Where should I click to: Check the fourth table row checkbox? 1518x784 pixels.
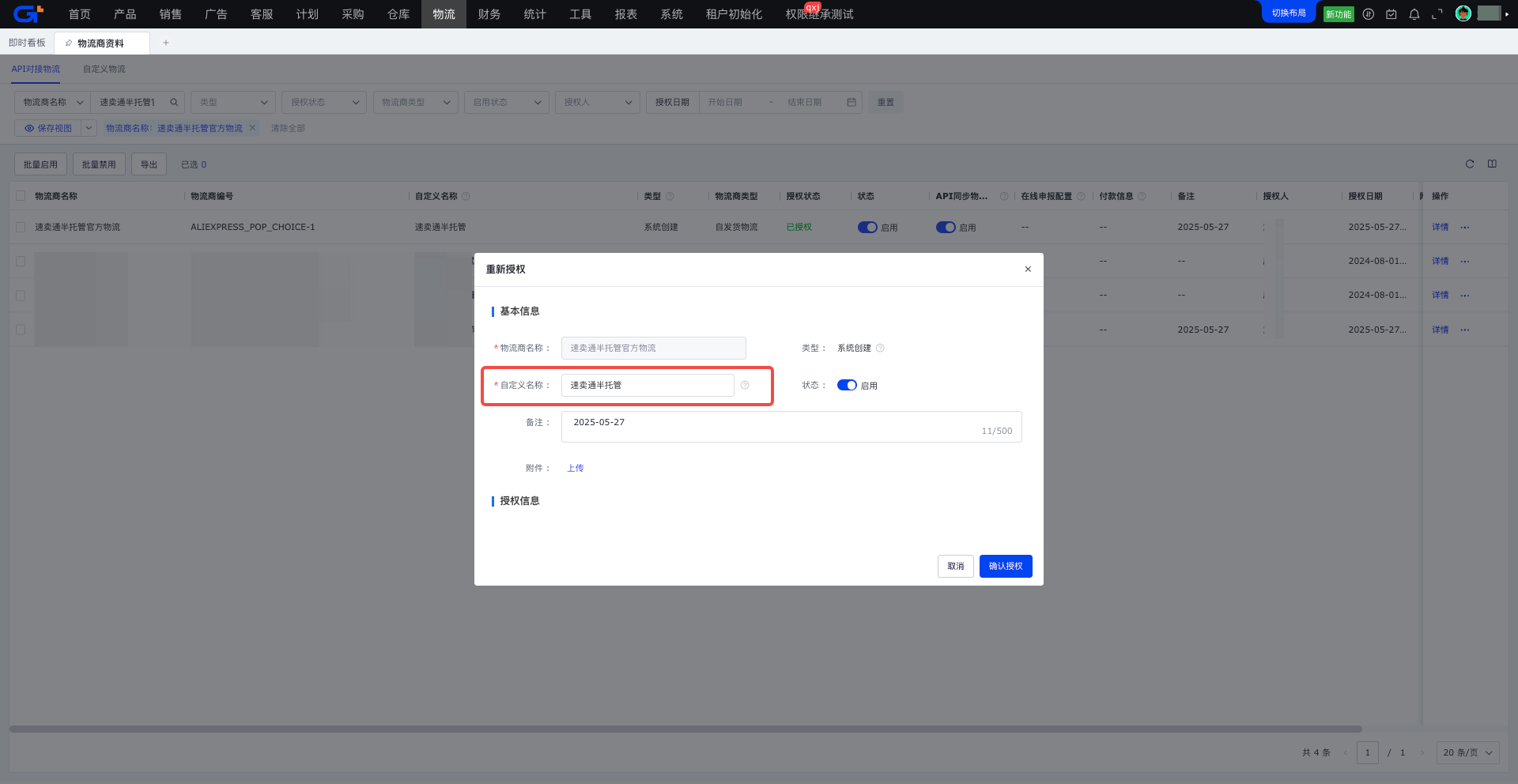pyautogui.click(x=21, y=330)
